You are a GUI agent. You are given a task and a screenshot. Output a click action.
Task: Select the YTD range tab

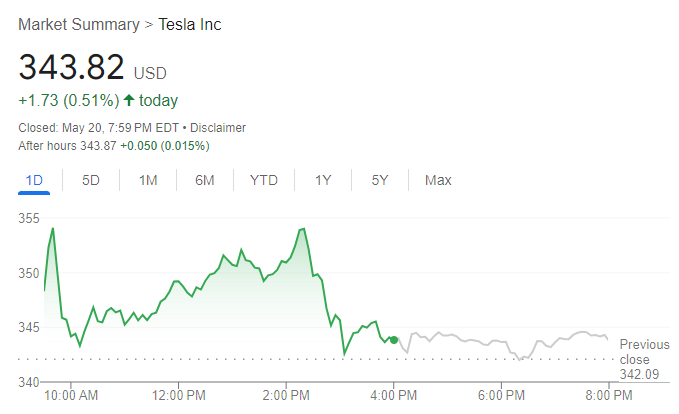[264, 180]
